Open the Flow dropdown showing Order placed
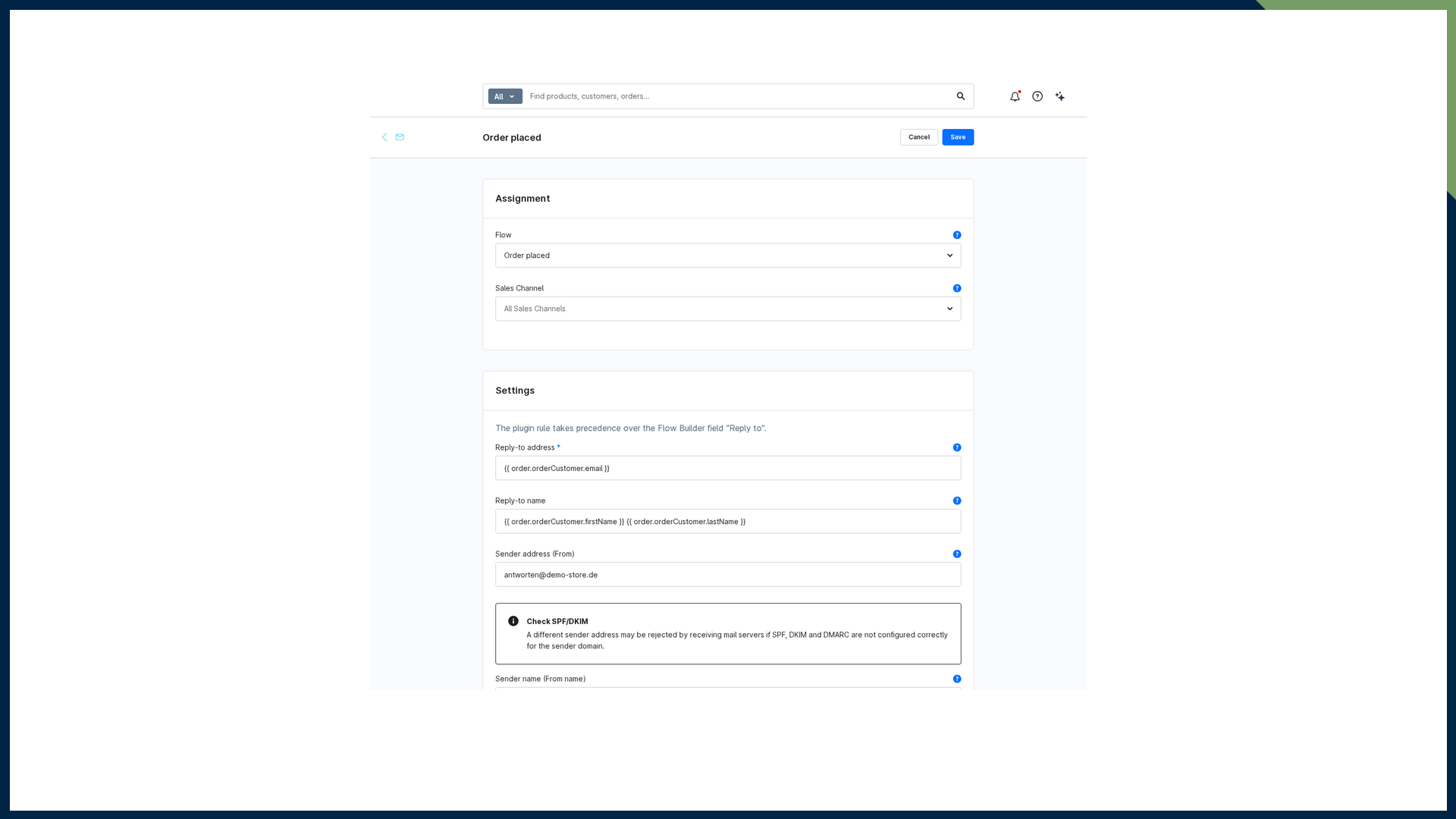This screenshot has width=1456, height=819. [x=728, y=256]
